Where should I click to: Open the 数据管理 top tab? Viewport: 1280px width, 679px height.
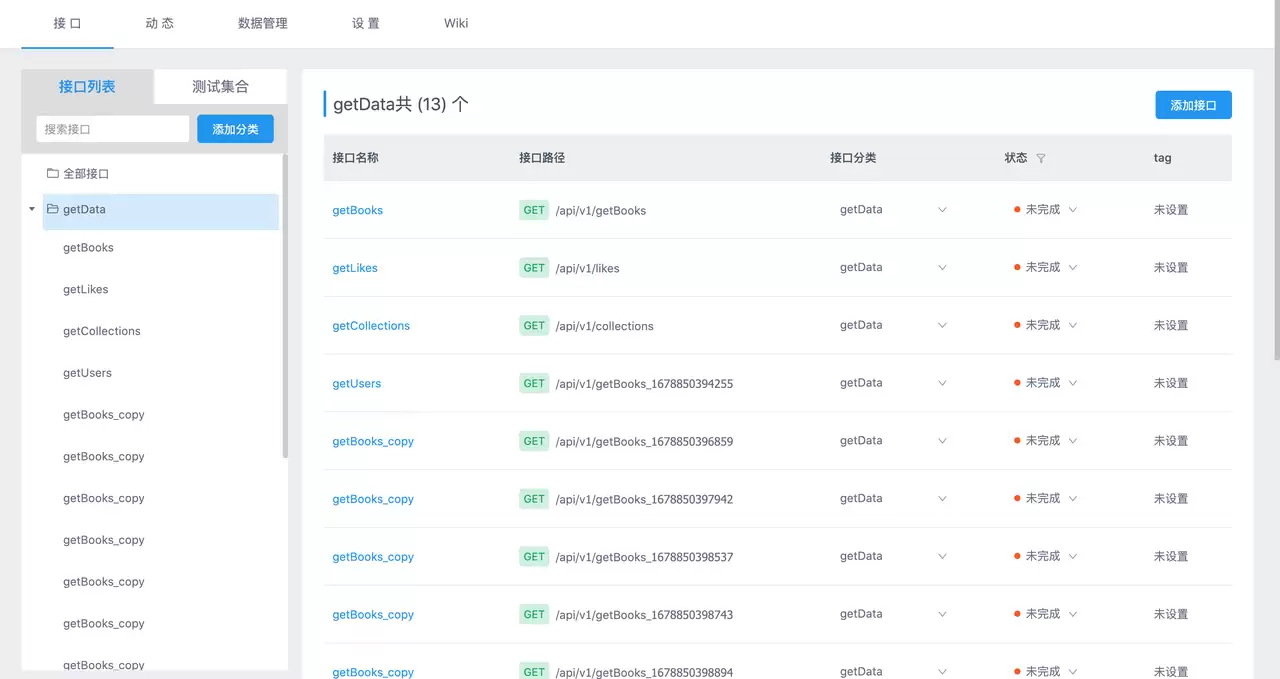click(263, 23)
